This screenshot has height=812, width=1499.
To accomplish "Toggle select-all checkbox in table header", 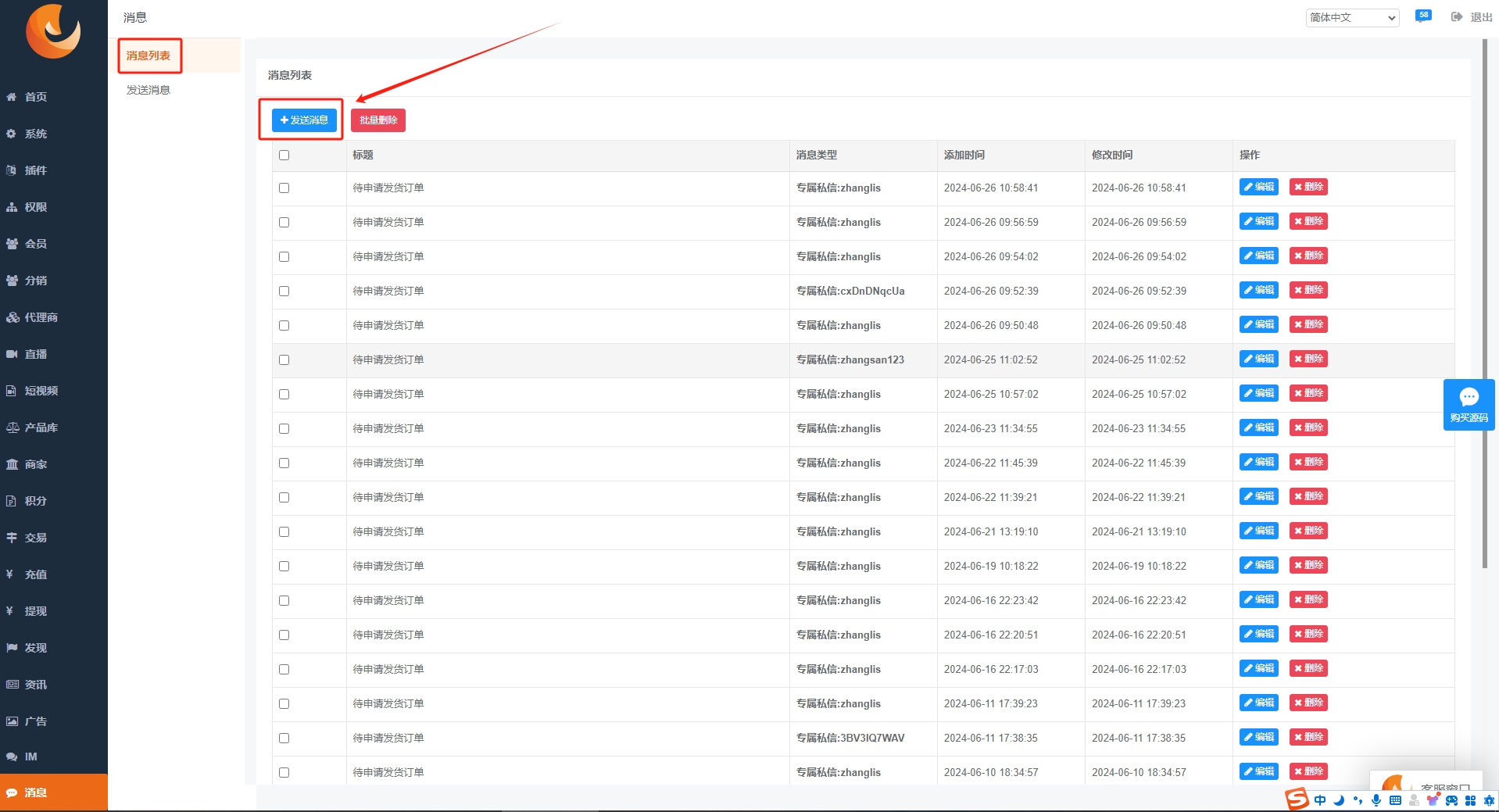I will point(284,156).
